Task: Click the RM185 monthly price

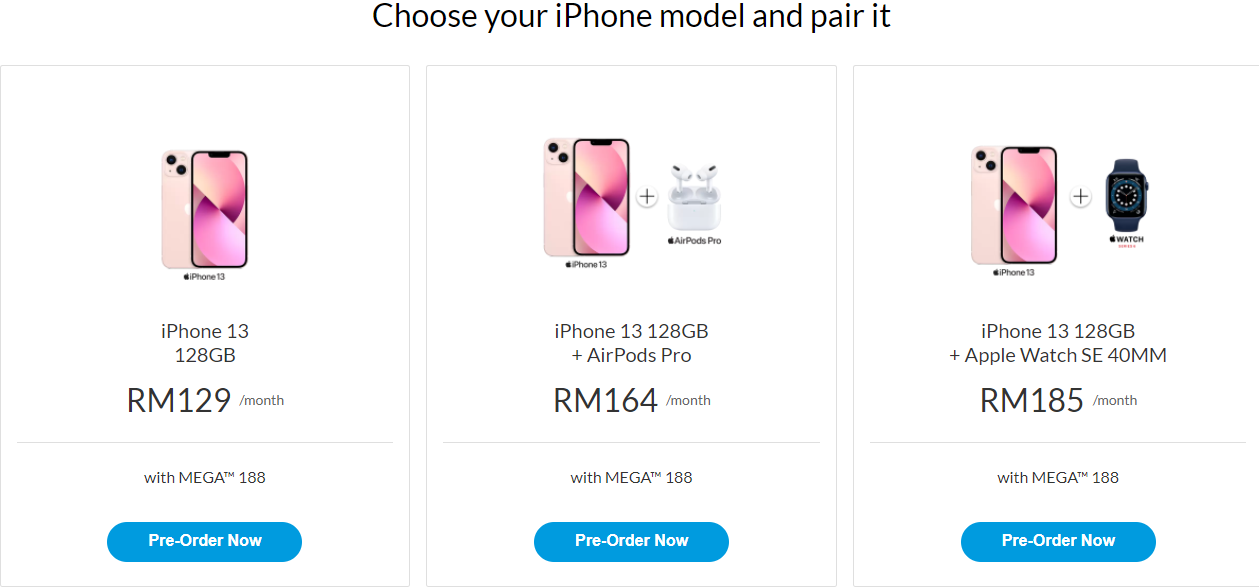Action: [1058, 400]
